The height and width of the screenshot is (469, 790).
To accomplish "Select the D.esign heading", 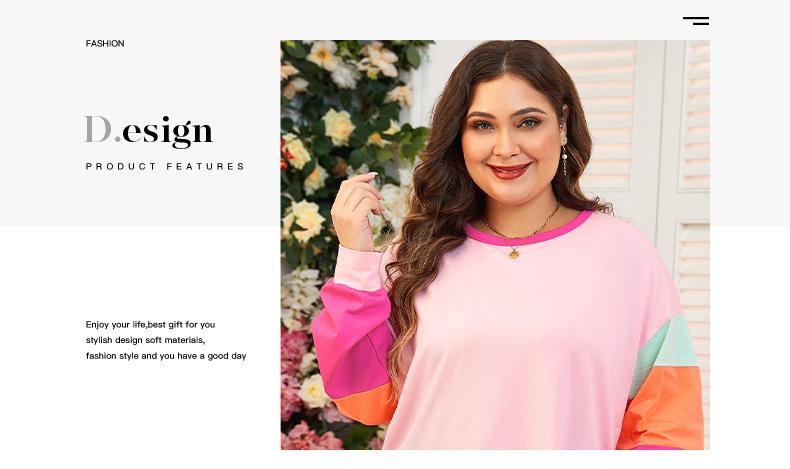I will (149, 131).
